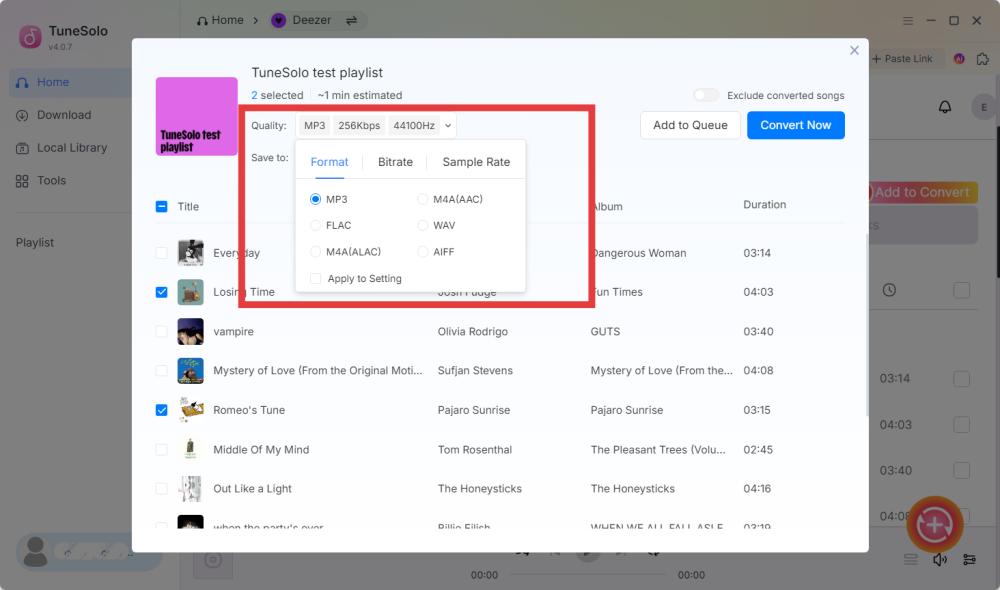The image size is (1000, 590).
Task: Click the 256Kbps quality chip
Action: click(x=359, y=126)
